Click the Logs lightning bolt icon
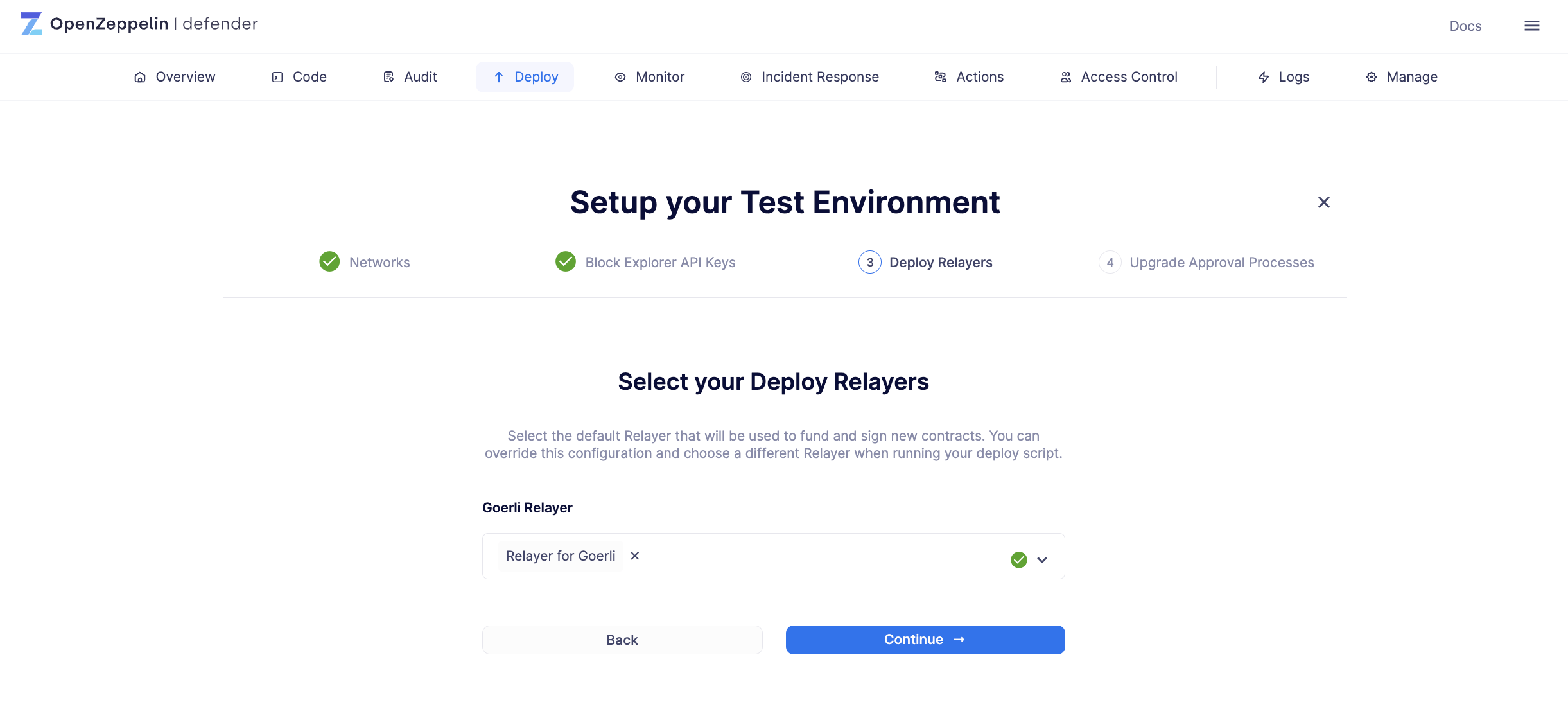Viewport: 1568px width, 709px height. pos(1263,77)
